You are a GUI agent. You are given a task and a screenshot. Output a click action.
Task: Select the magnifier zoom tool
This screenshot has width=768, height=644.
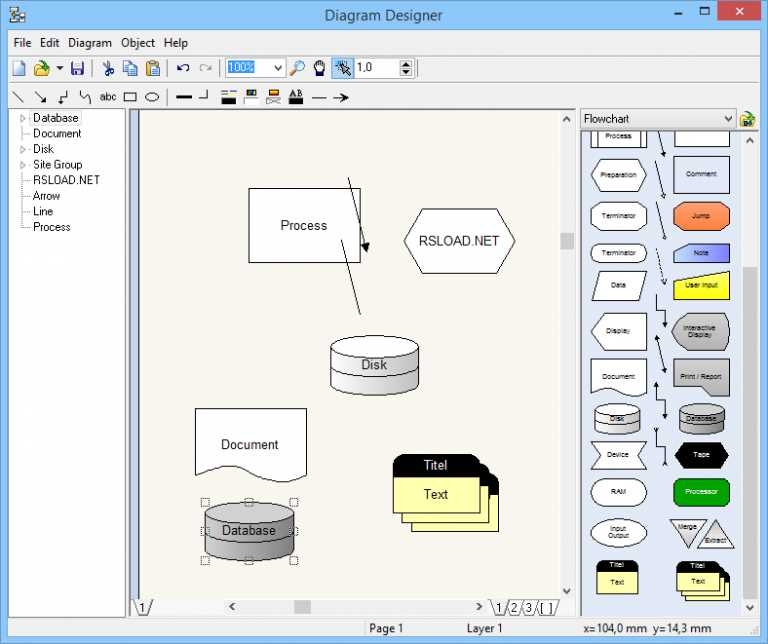297,68
